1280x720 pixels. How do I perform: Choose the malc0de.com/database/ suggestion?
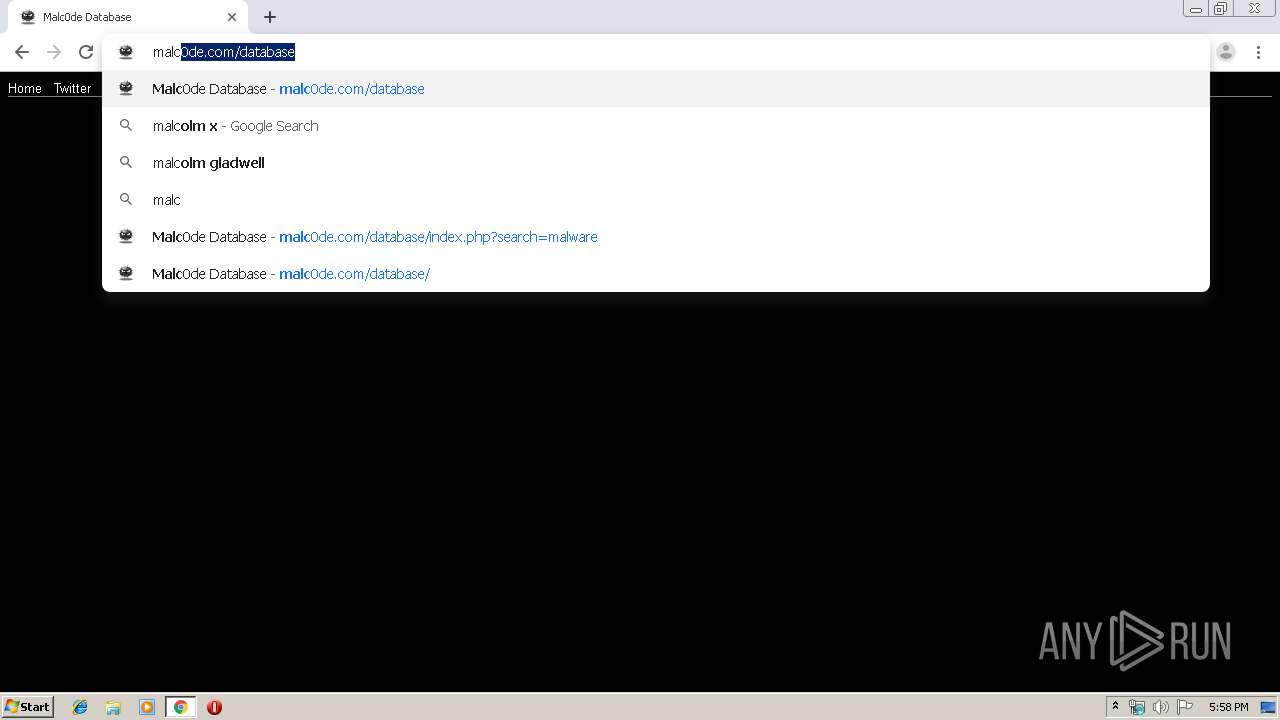pyautogui.click(x=656, y=274)
